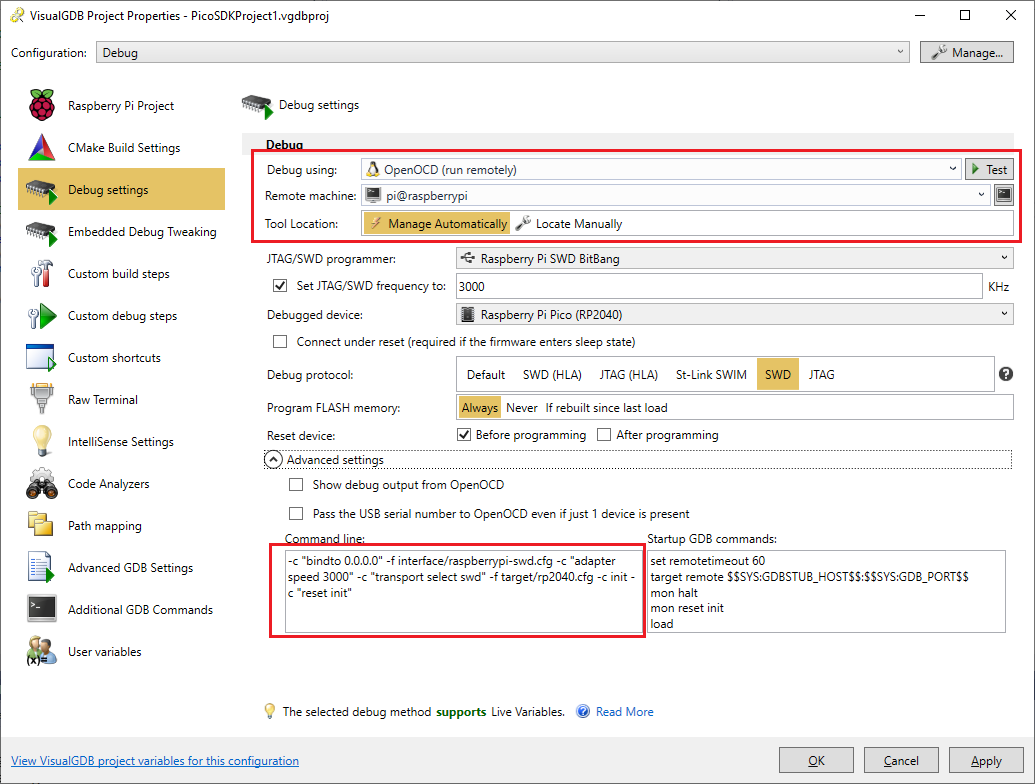The width and height of the screenshot is (1035, 784).
Task: Click the Embedded Debug Tweaking chip icon
Action: [42, 233]
